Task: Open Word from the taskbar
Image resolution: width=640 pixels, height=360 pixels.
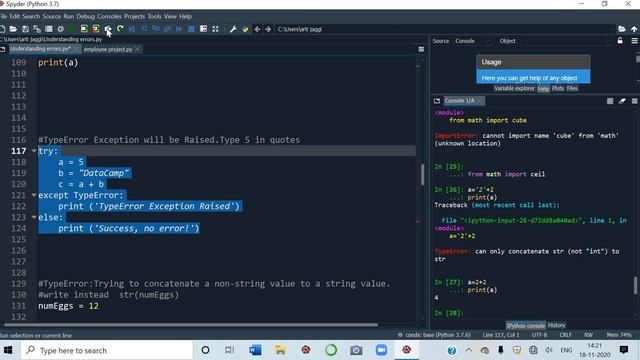Action: pos(255,350)
